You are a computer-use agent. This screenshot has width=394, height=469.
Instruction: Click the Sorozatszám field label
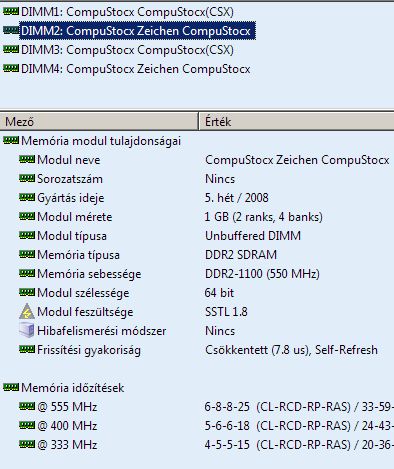point(70,179)
